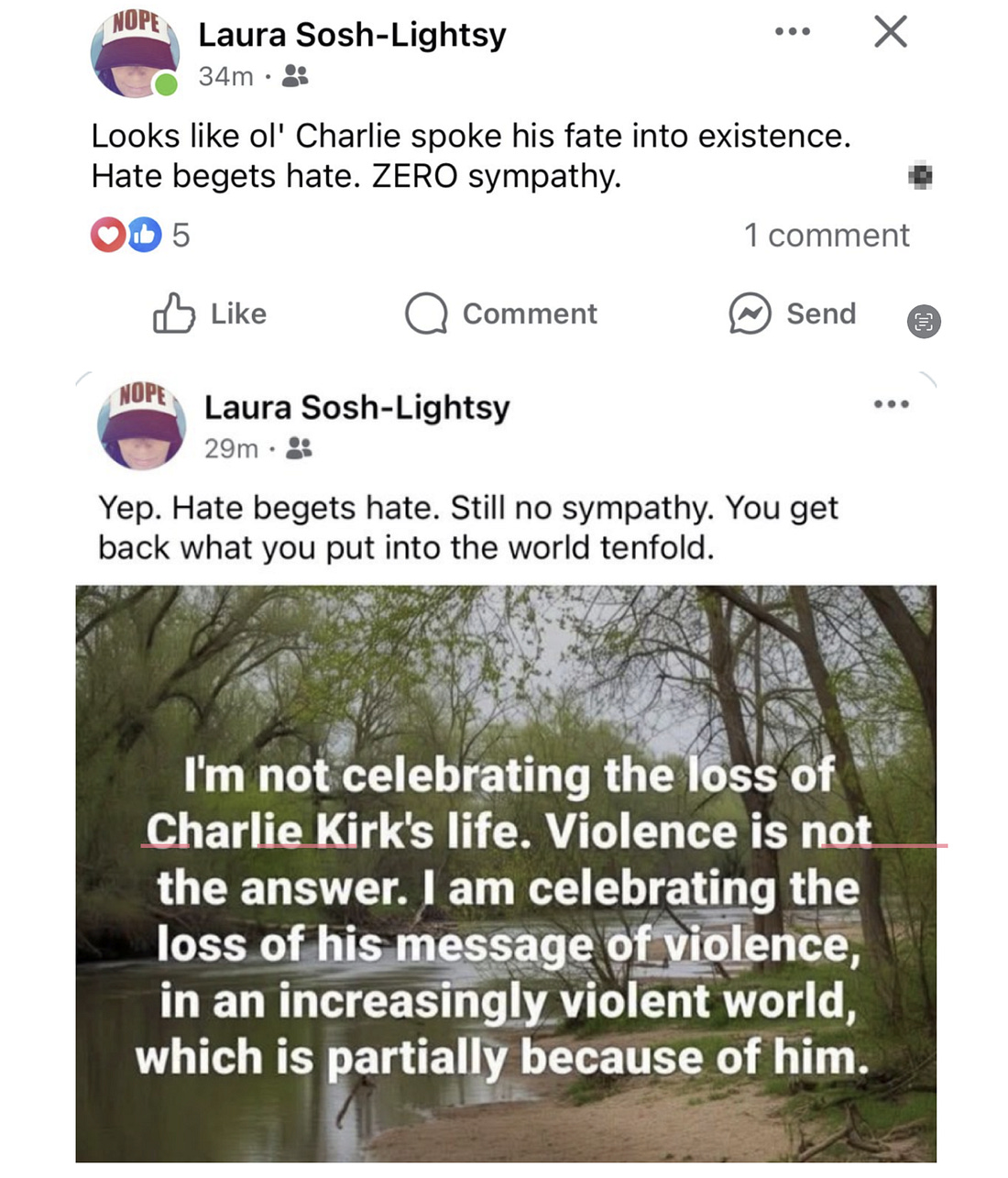Screen dimensions: 1008x1178
Task: Open the three-dot menu on the 29m post
Action: 892,404
